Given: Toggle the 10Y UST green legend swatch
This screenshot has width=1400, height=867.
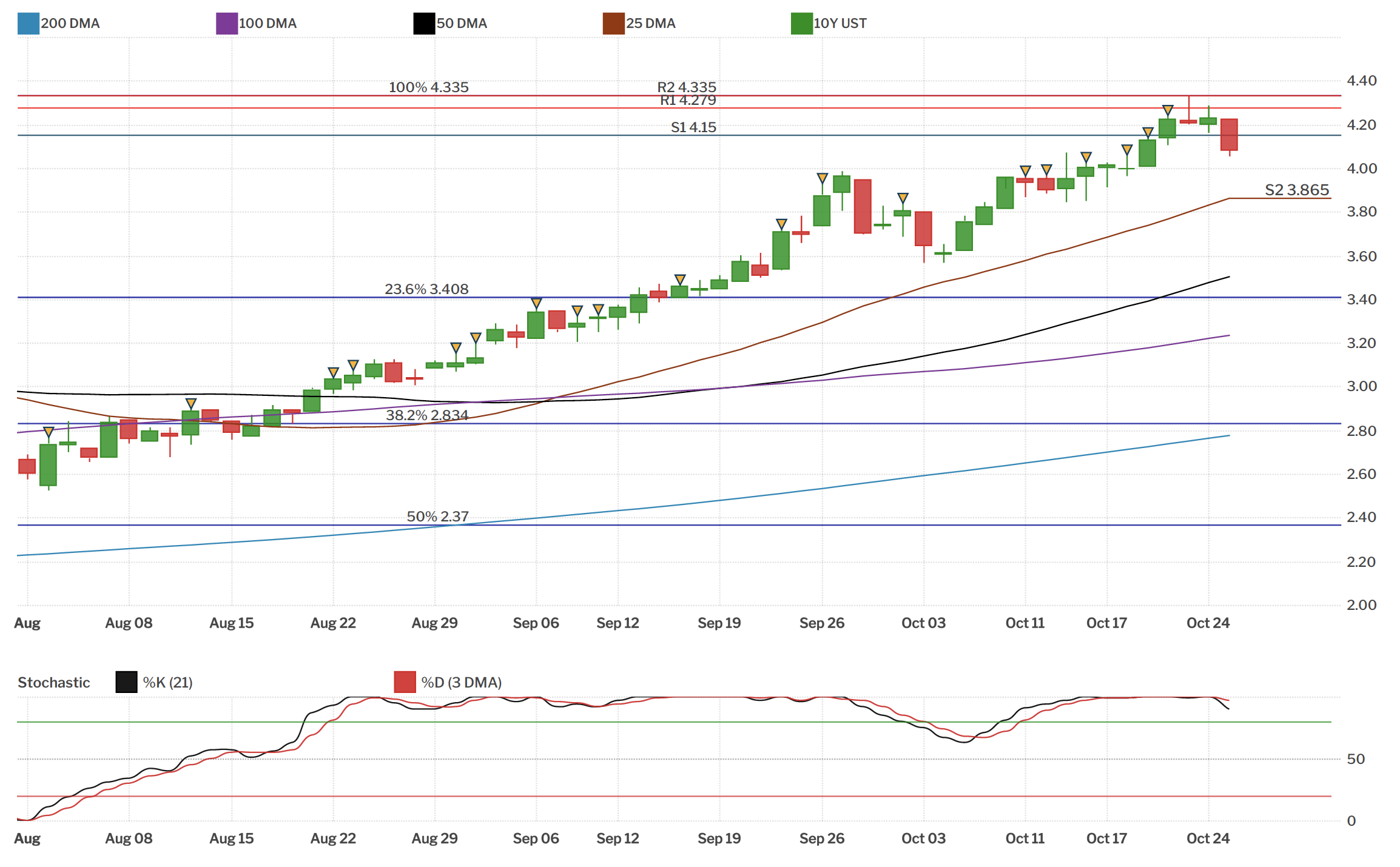Looking at the screenshot, I should point(801,24).
